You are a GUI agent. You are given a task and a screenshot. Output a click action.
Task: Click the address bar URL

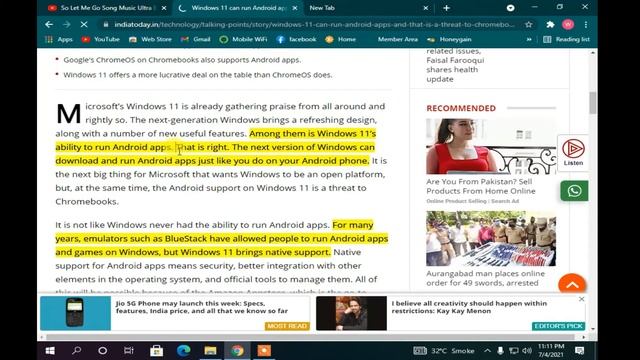point(314,24)
